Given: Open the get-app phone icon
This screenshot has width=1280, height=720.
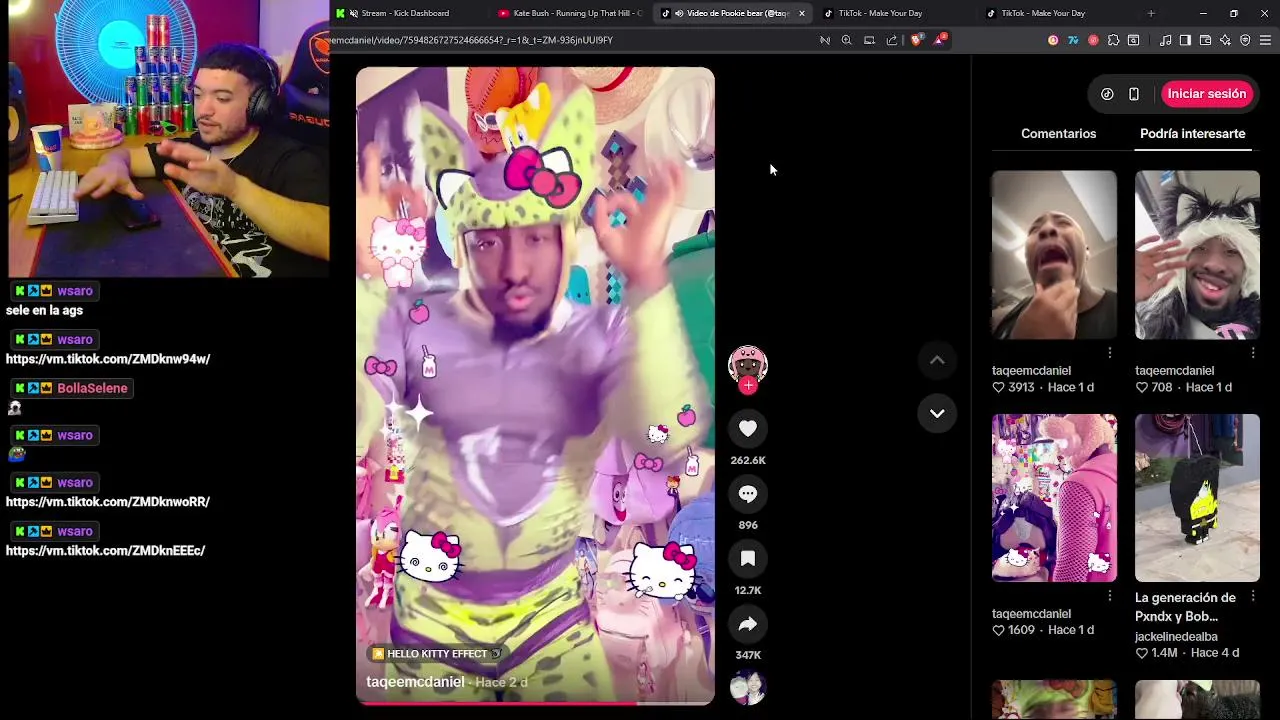Looking at the screenshot, I should pyautogui.click(x=1133, y=94).
